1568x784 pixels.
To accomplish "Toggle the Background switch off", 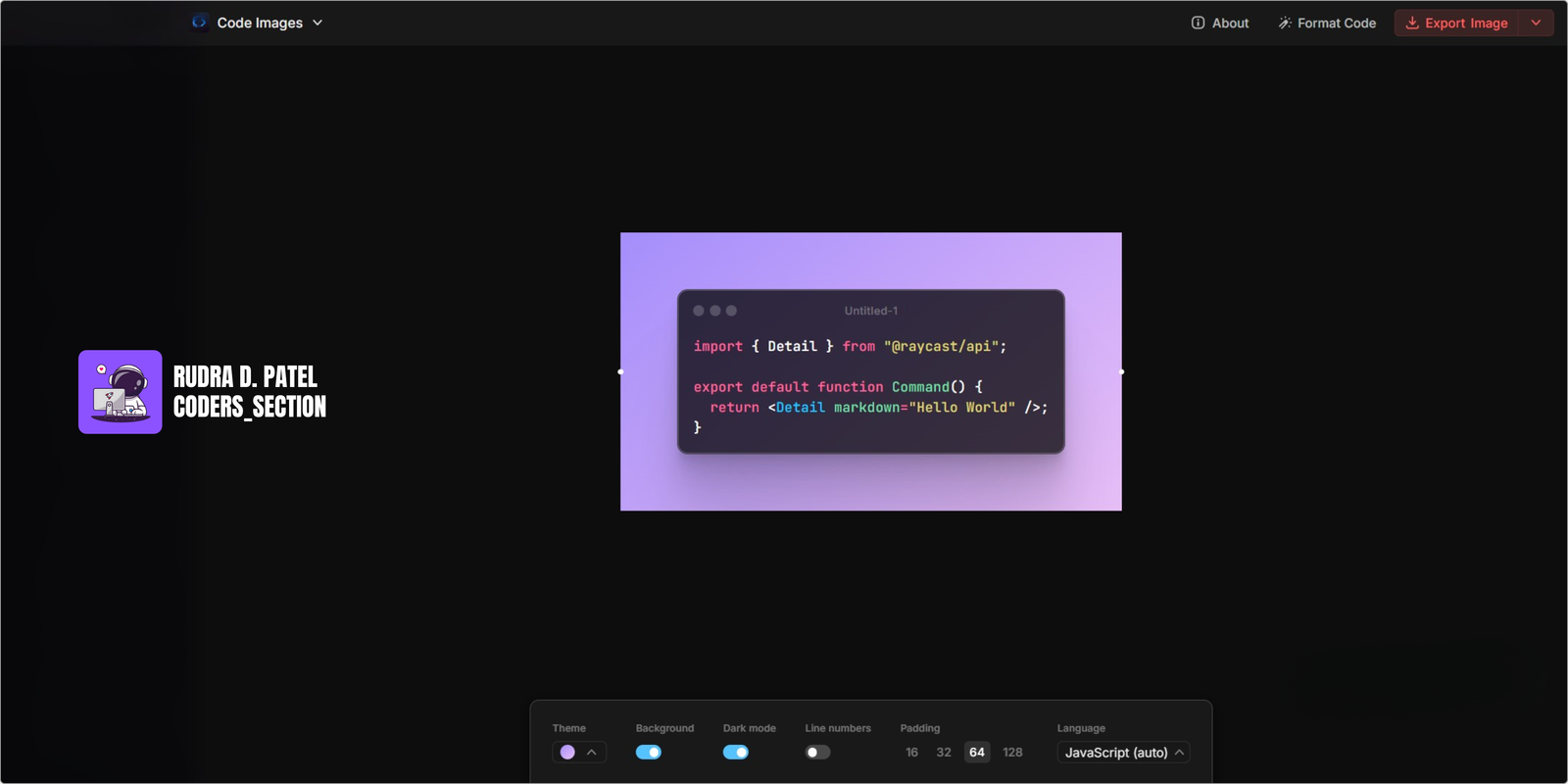I will point(649,753).
